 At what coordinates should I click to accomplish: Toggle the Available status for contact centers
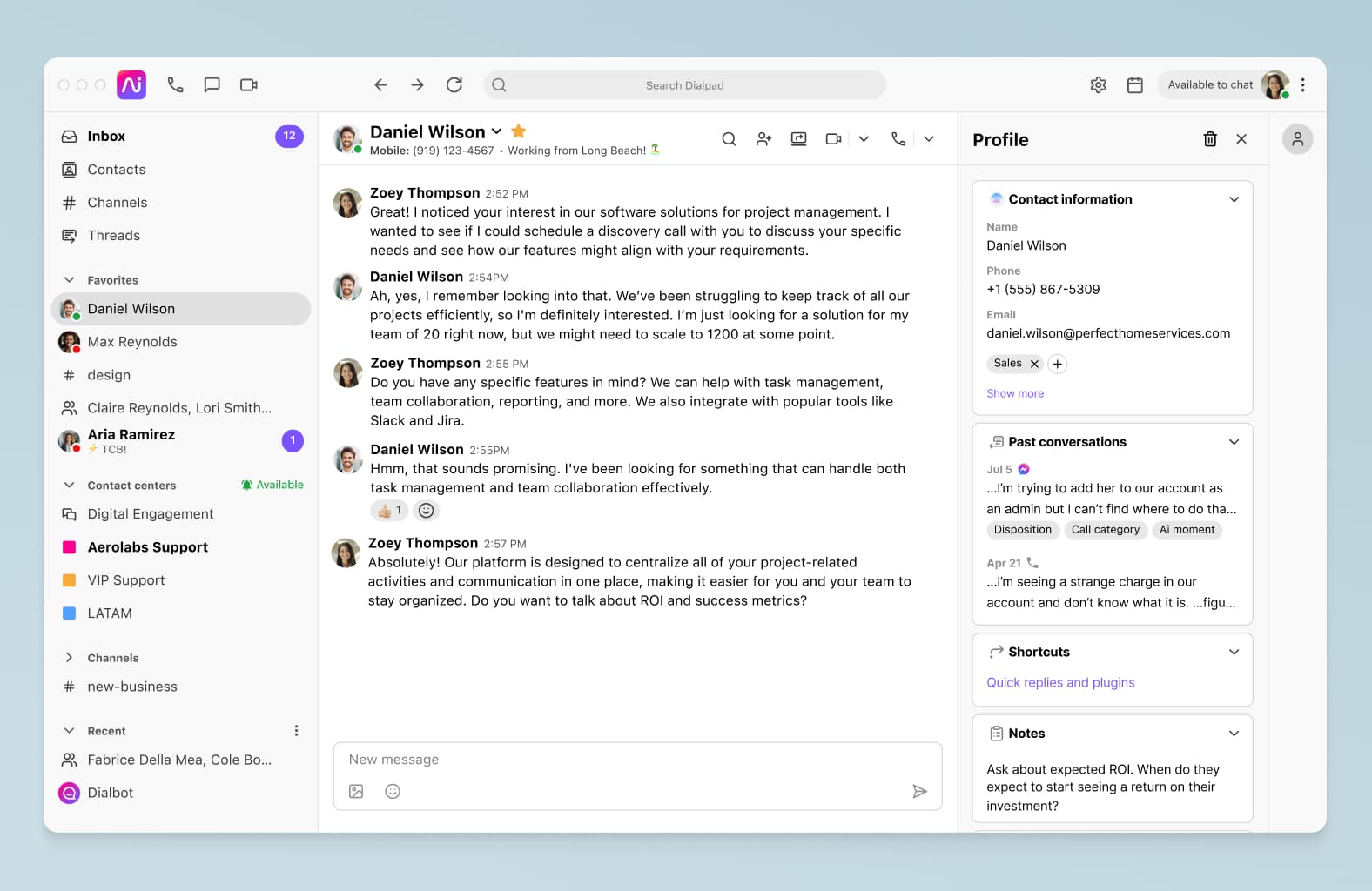[272, 485]
